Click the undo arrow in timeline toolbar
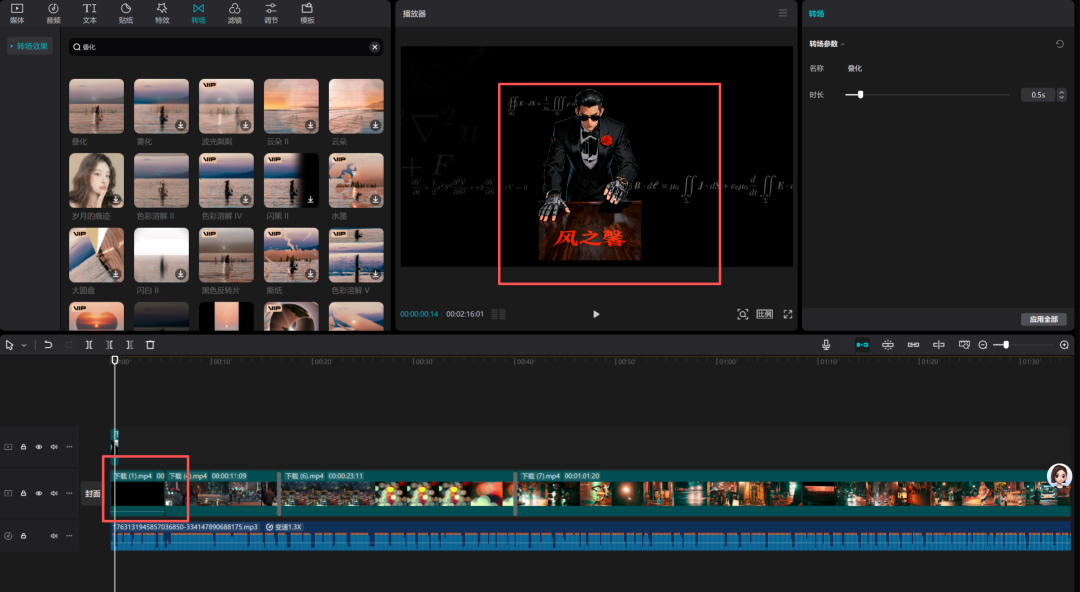The width and height of the screenshot is (1080, 592). [48, 344]
